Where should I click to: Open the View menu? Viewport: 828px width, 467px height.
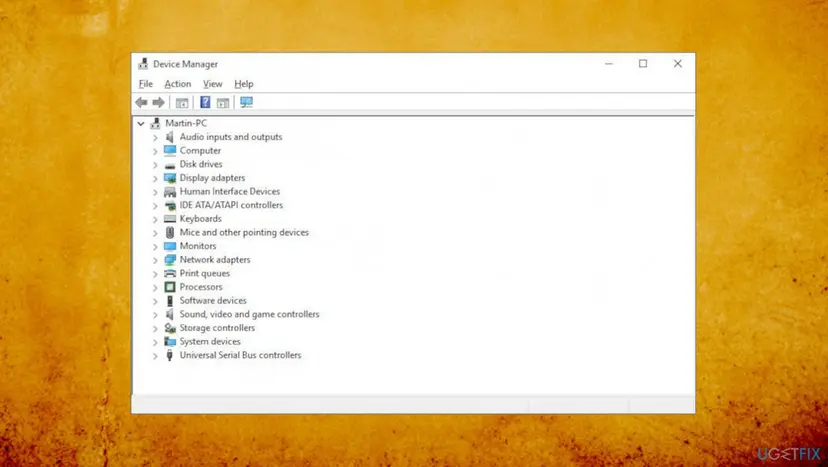[x=212, y=84]
